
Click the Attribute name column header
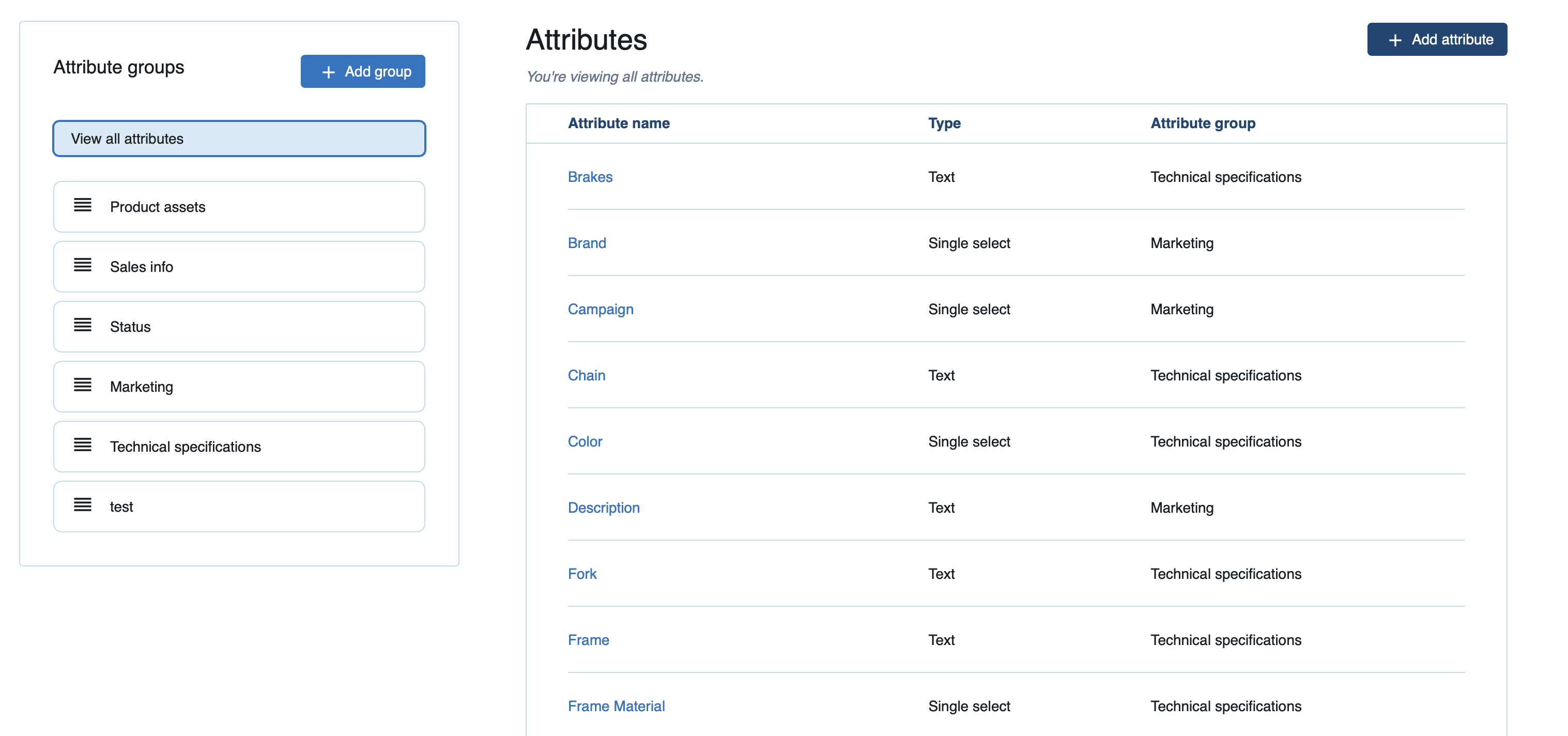pos(619,124)
